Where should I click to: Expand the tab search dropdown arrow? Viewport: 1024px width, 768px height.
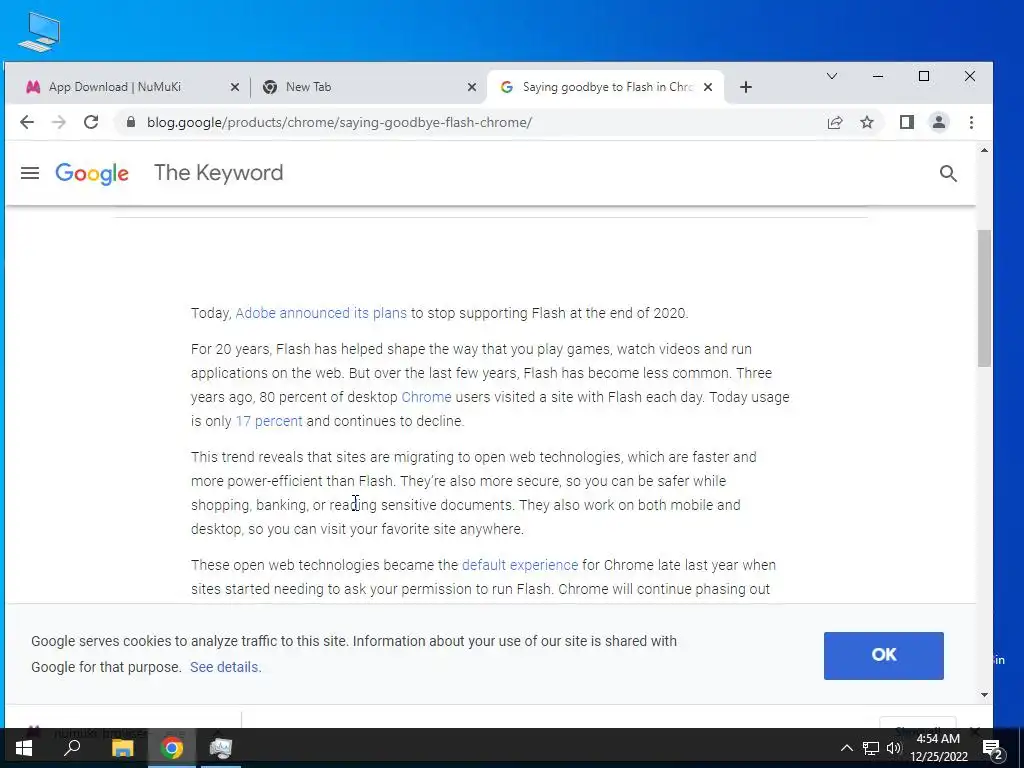[x=831, y=76]
